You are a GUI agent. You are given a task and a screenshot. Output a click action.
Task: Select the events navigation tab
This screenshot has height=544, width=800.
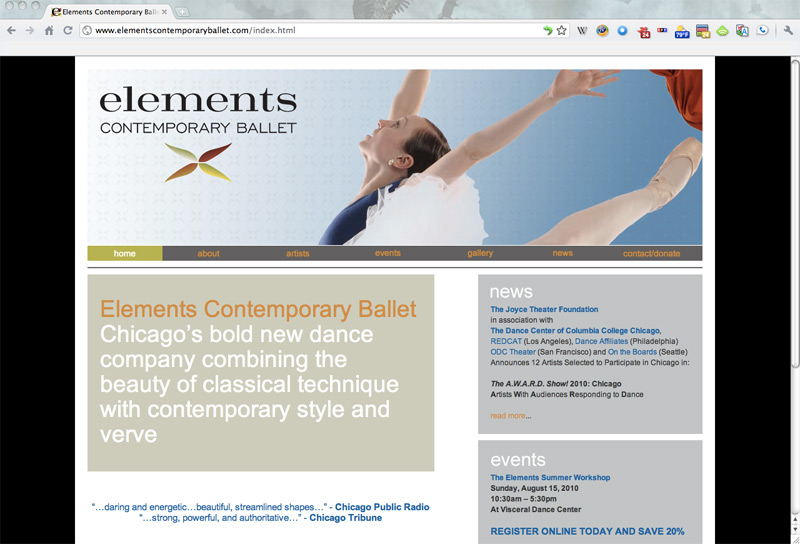tap(388, 254)
